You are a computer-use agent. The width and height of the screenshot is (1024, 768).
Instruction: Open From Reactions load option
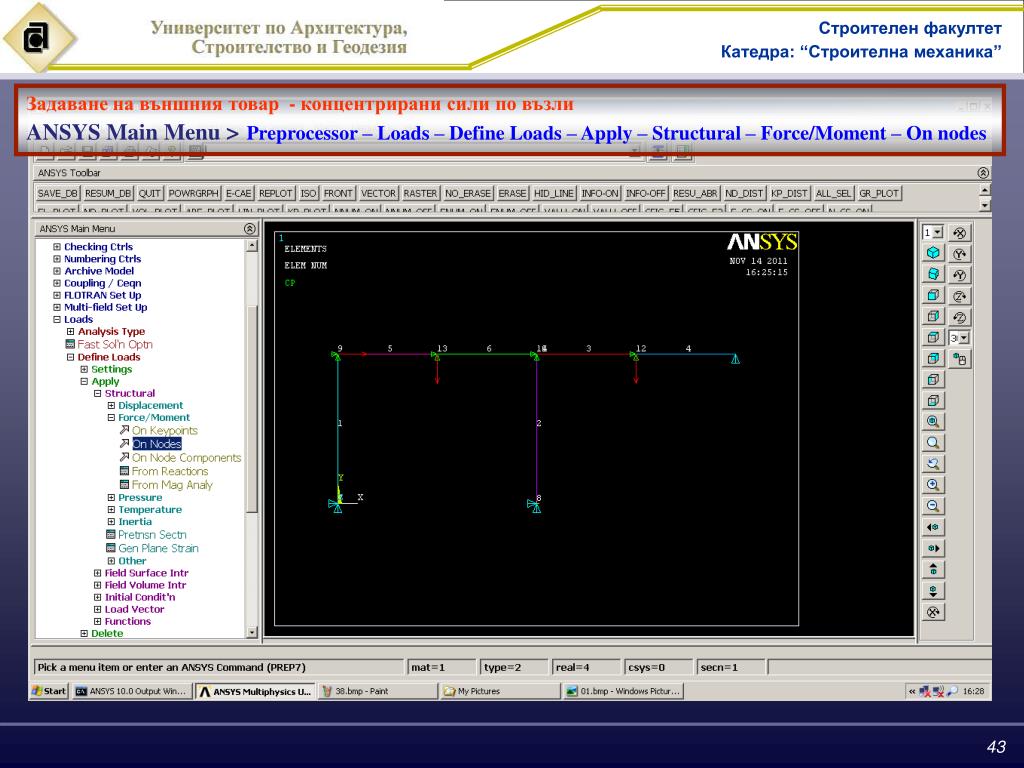click(x=170, y=472)
